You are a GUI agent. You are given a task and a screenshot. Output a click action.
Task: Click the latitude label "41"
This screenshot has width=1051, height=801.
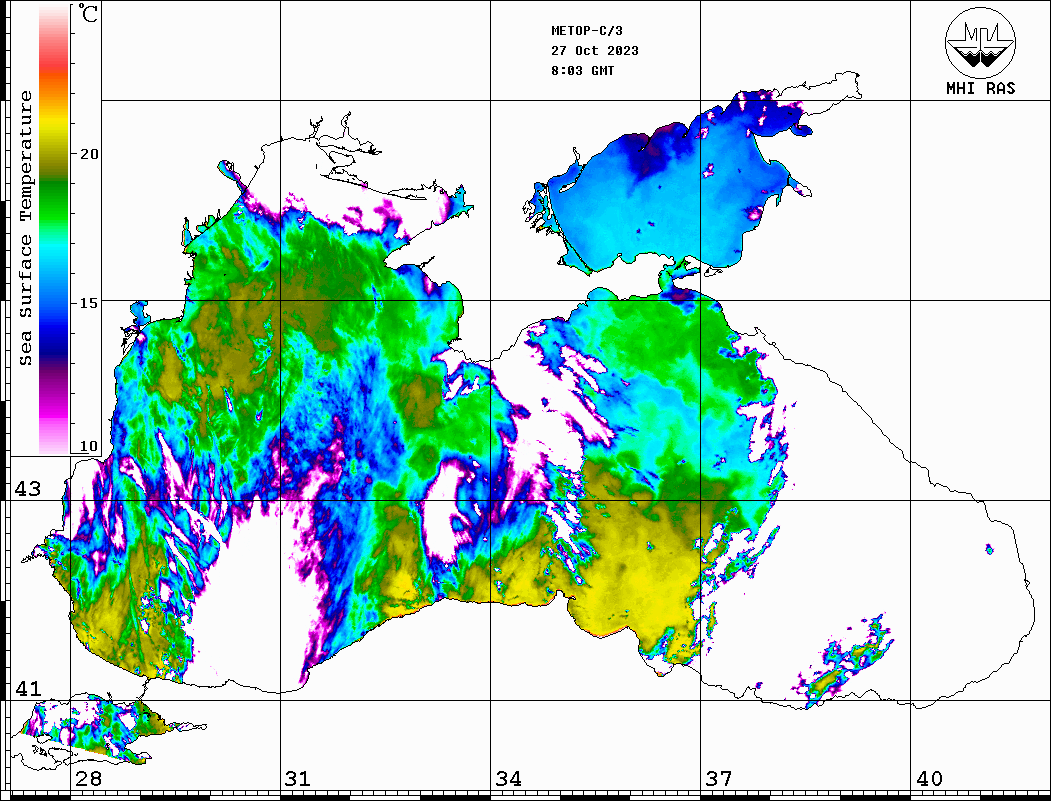pos(27,689)
